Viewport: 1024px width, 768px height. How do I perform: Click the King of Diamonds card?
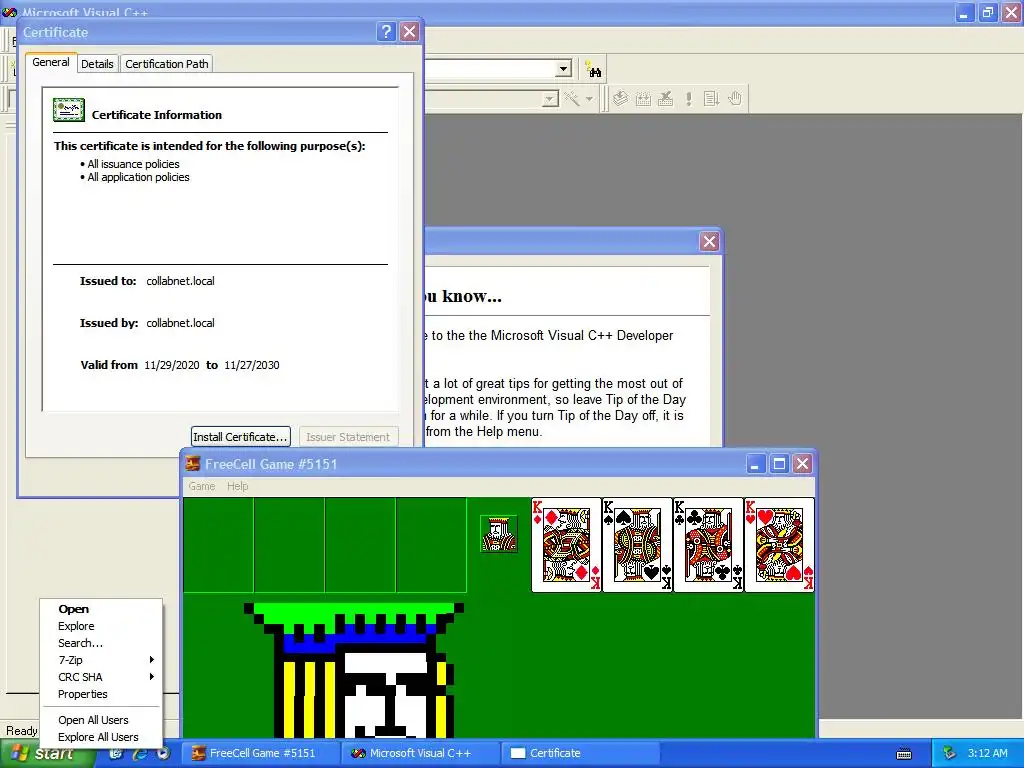566,545
